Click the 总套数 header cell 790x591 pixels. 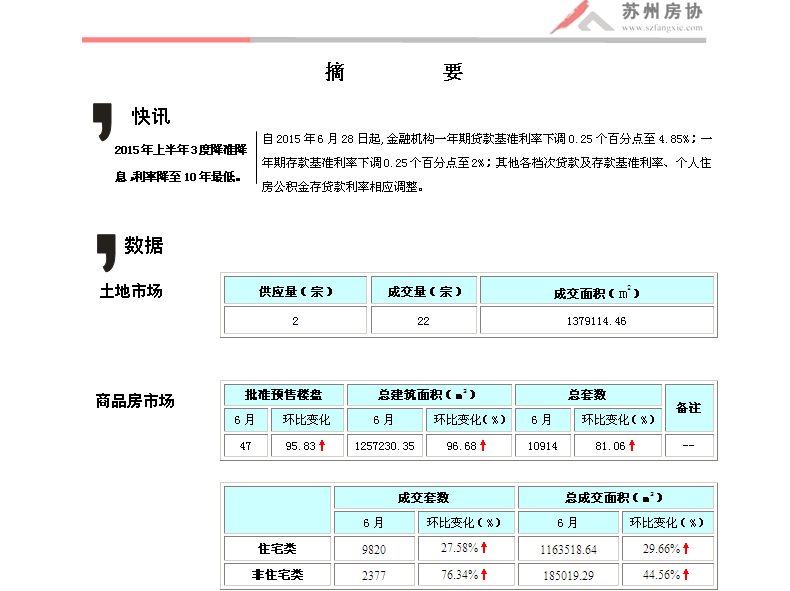click(588, 395)
